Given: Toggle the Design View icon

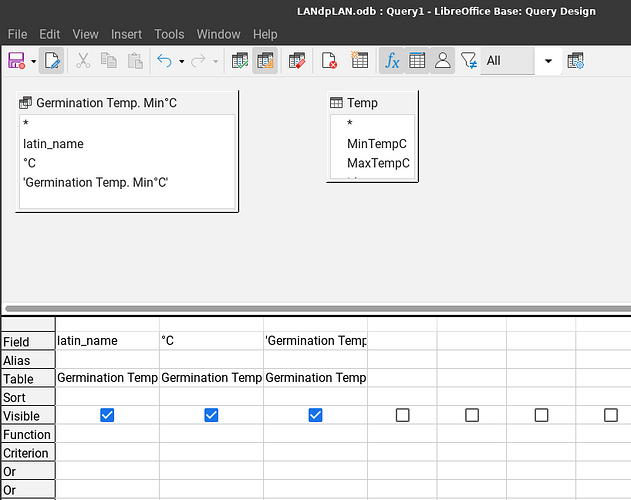Looking at the screenshot, I should (x=265, y=61).
